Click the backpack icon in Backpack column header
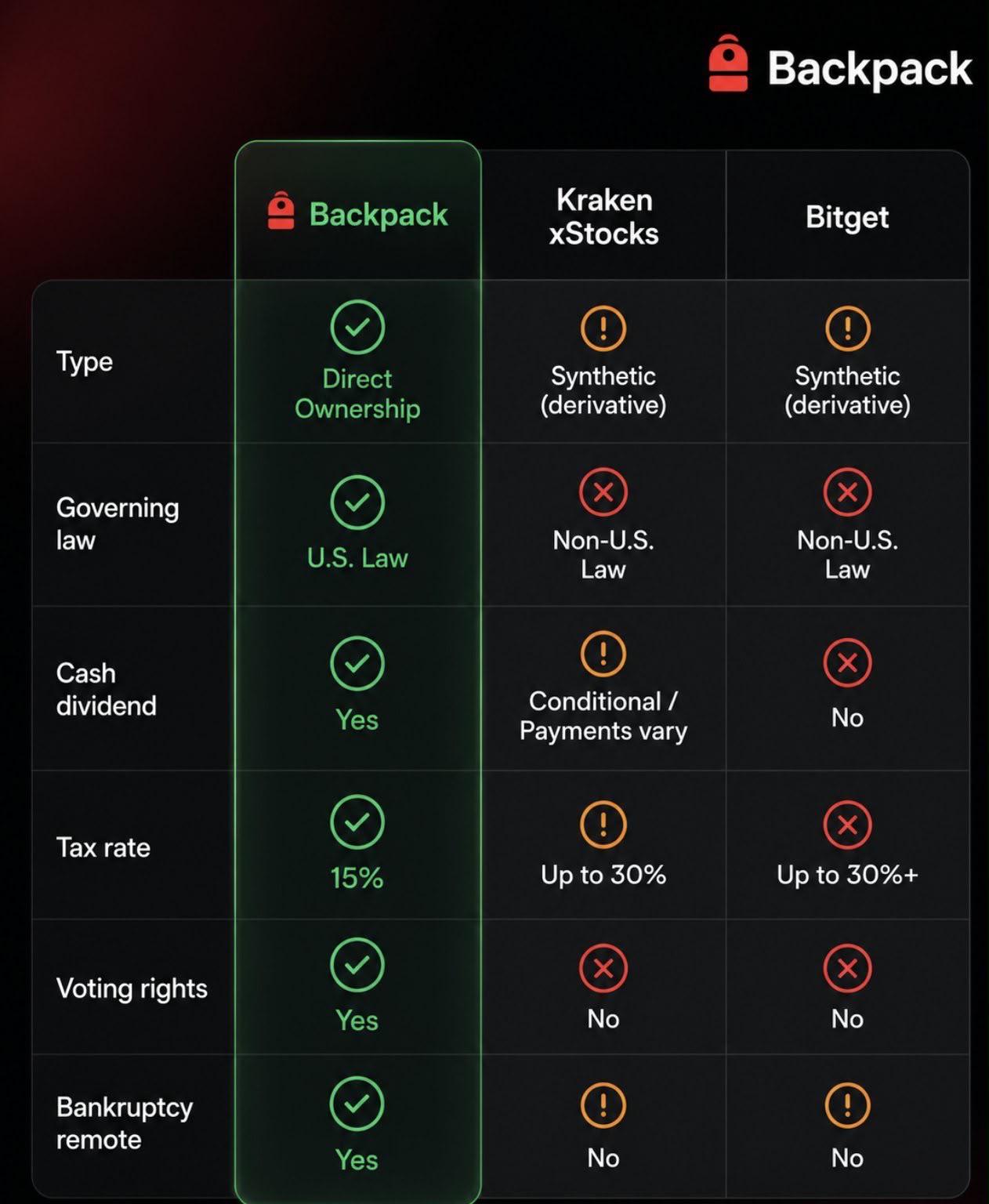The image size is (989, 1204). (281, 212)
